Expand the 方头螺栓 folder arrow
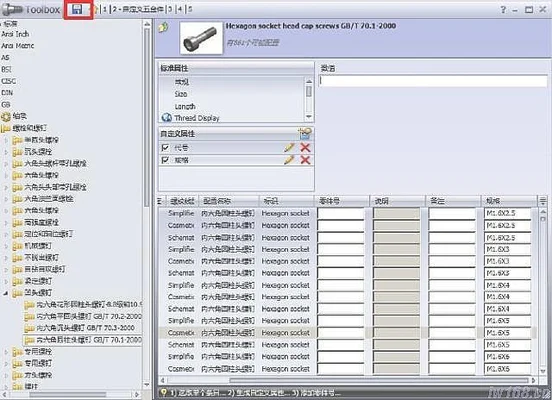 click(6, 375)
